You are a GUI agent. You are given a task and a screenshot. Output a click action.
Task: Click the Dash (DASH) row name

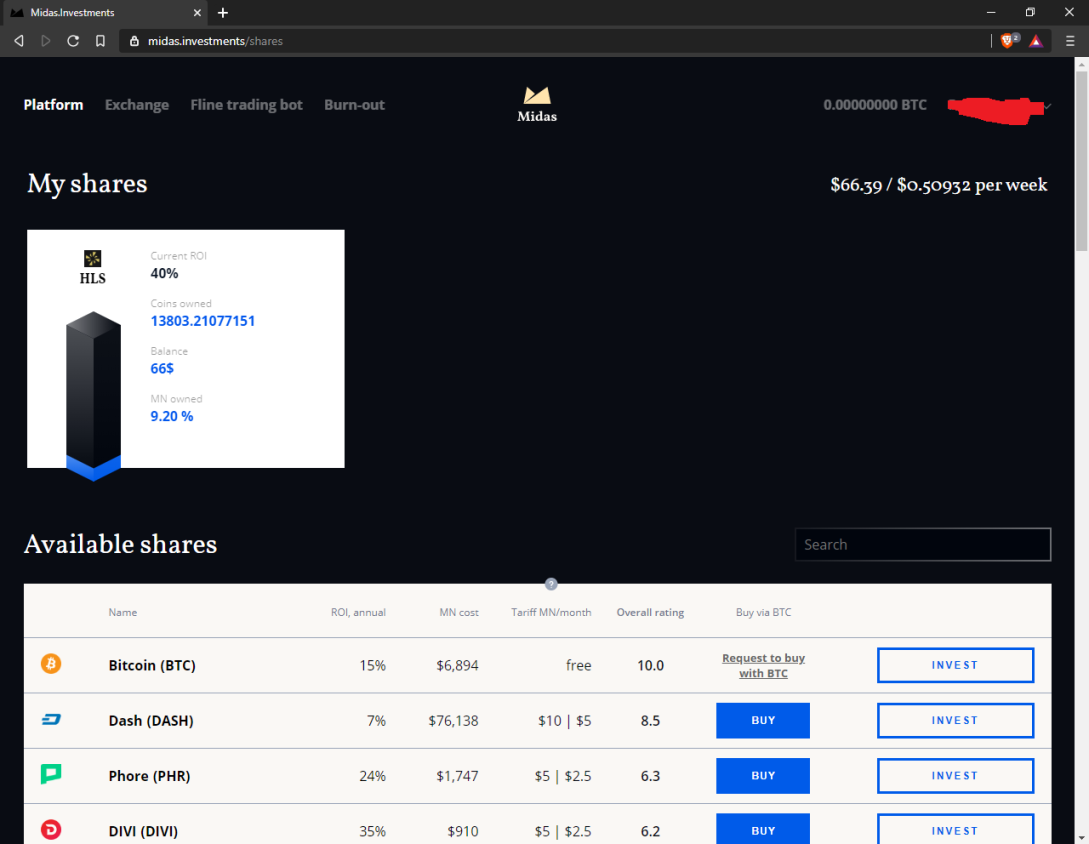pos(151,720)
